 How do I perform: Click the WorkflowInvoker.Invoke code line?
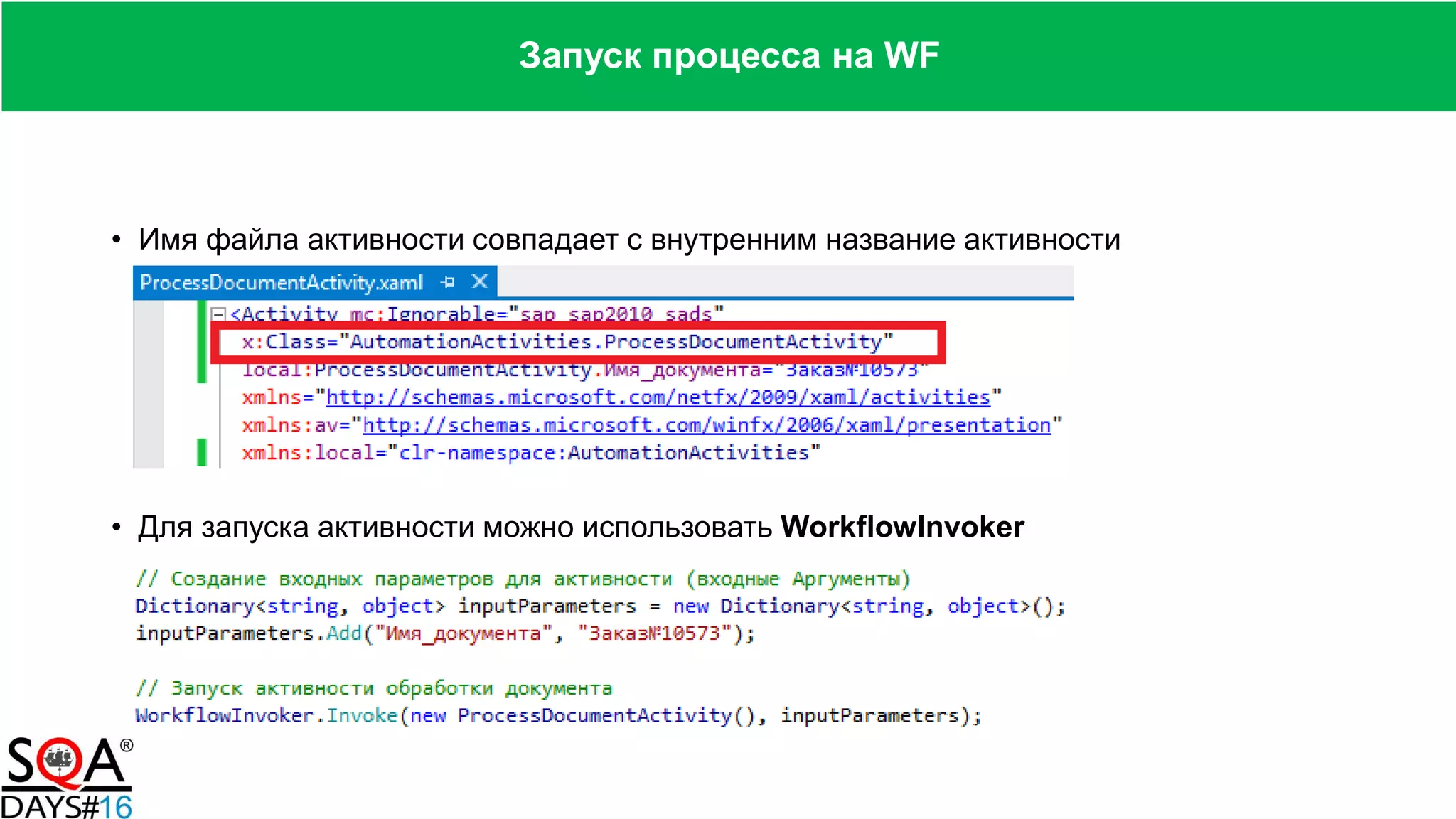558,715
